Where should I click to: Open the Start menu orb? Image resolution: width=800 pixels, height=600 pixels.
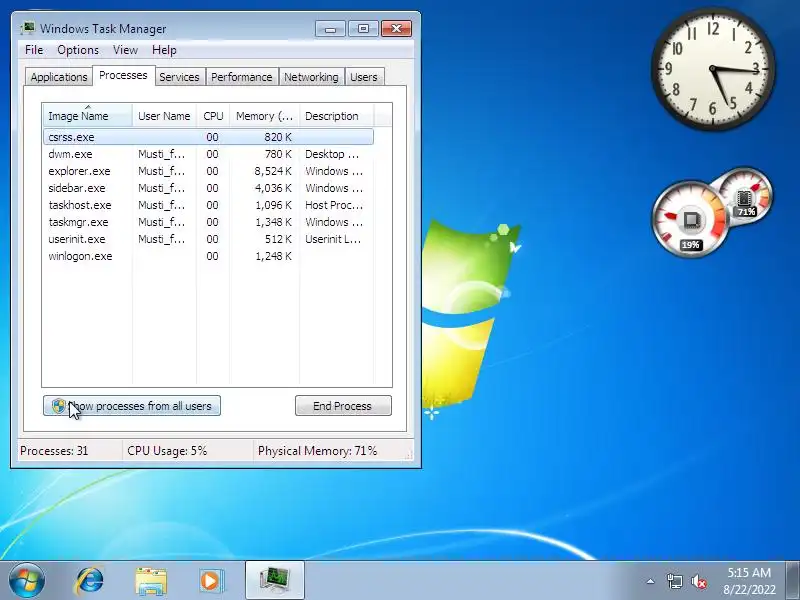pos(26,581)
